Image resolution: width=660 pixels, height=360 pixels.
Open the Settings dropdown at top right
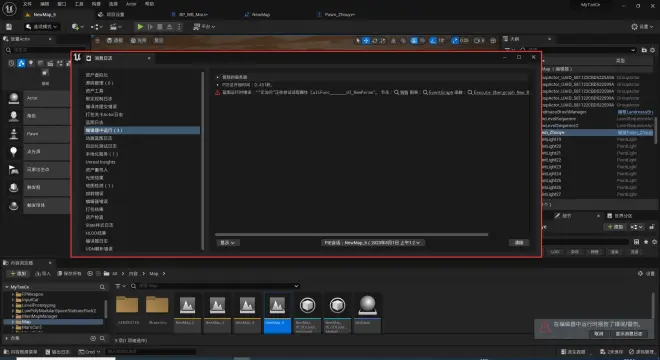click(x=642, y=27)
